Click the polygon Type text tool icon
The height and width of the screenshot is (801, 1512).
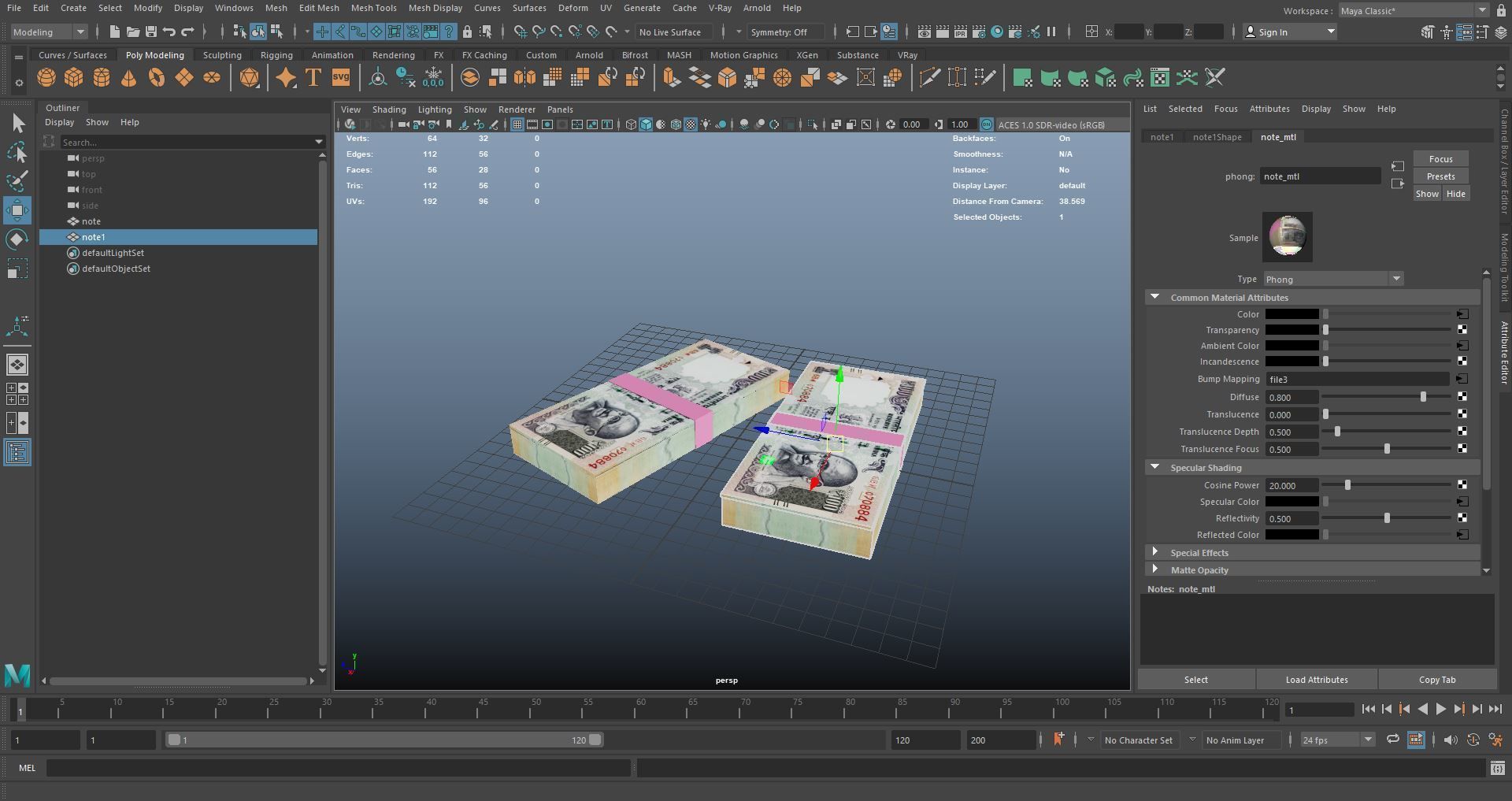(x=313, y=78)
